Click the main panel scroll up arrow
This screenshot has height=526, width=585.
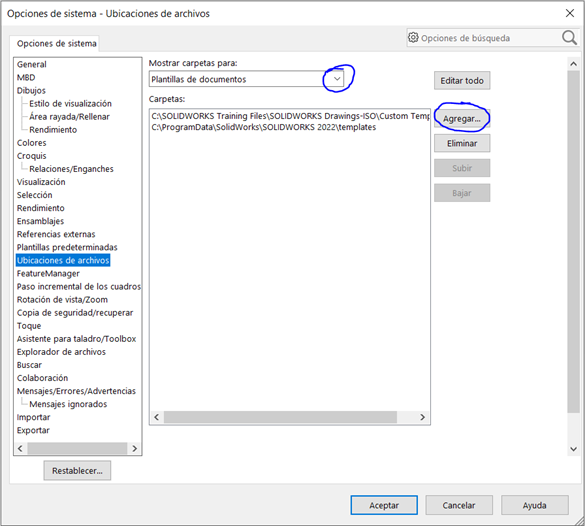573,64
